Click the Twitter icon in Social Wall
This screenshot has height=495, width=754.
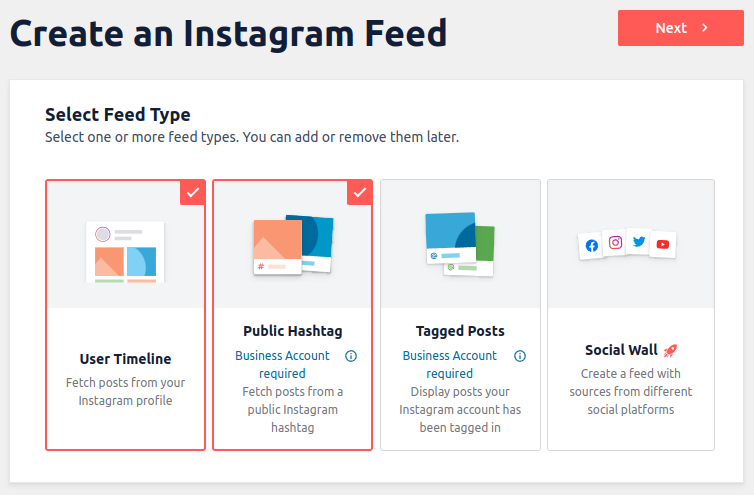[x=639, y=241]
